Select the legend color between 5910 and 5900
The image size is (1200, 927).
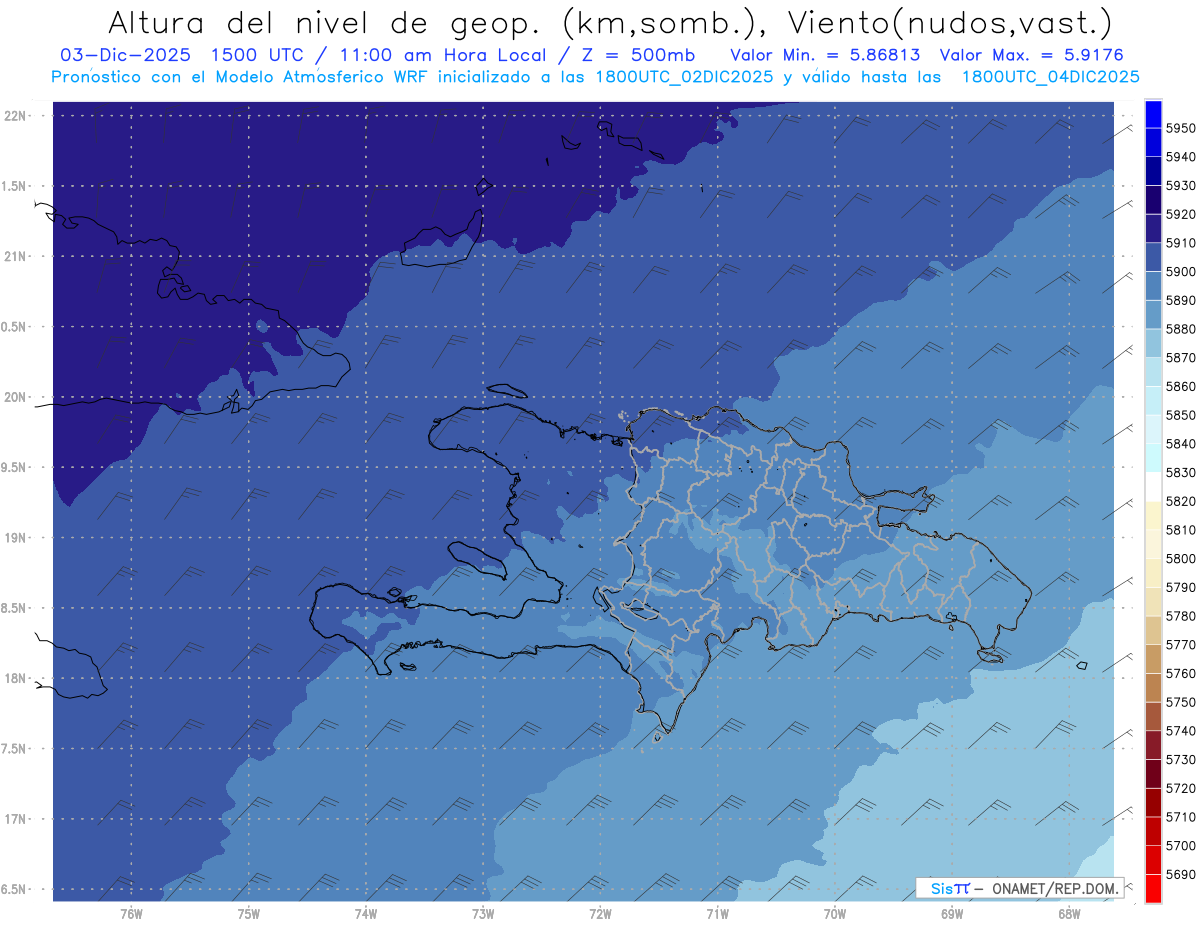click(x=1153, y=257)
